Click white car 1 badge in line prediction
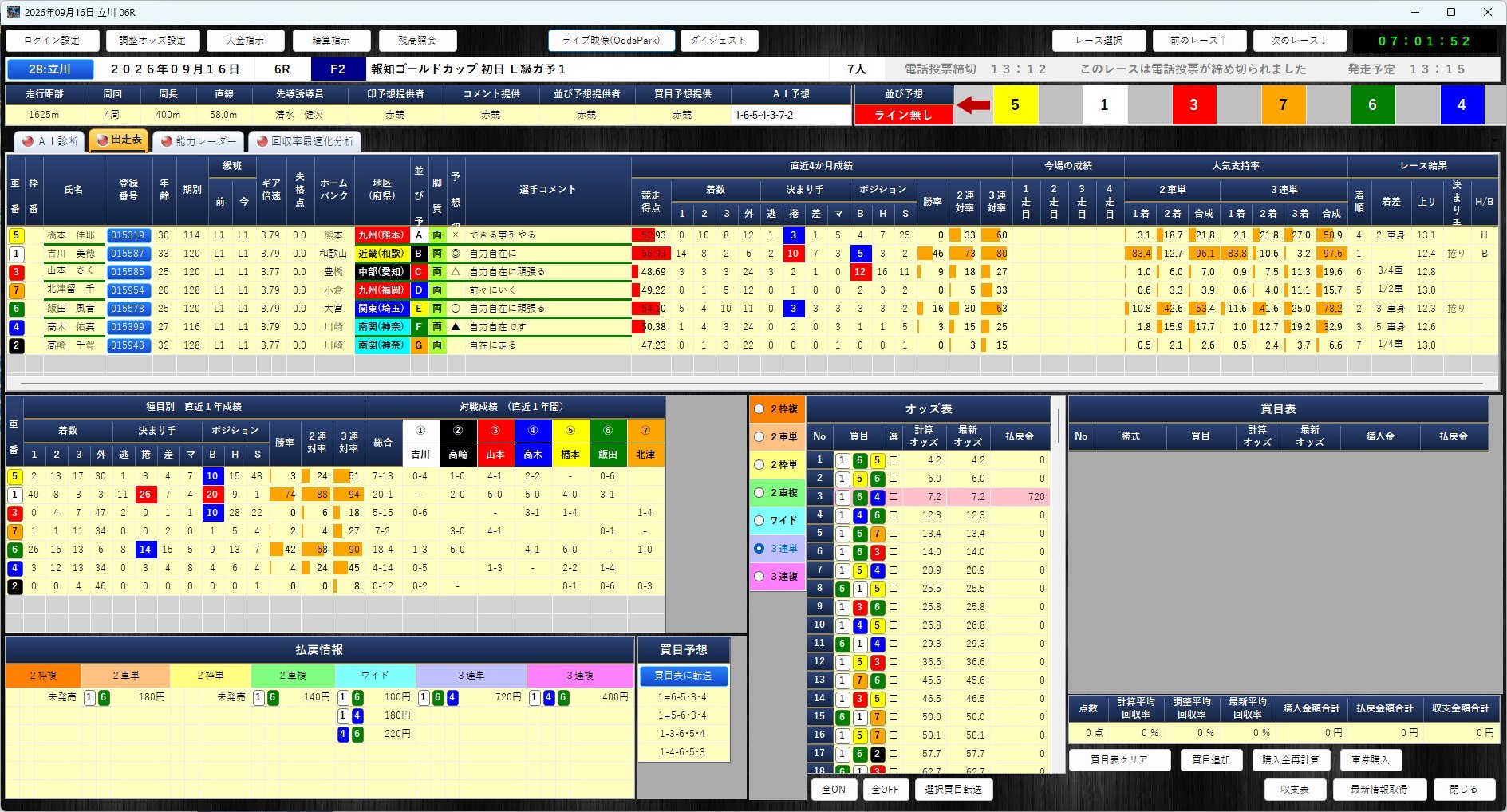 pyautogui.click(x=1104, y=104)
